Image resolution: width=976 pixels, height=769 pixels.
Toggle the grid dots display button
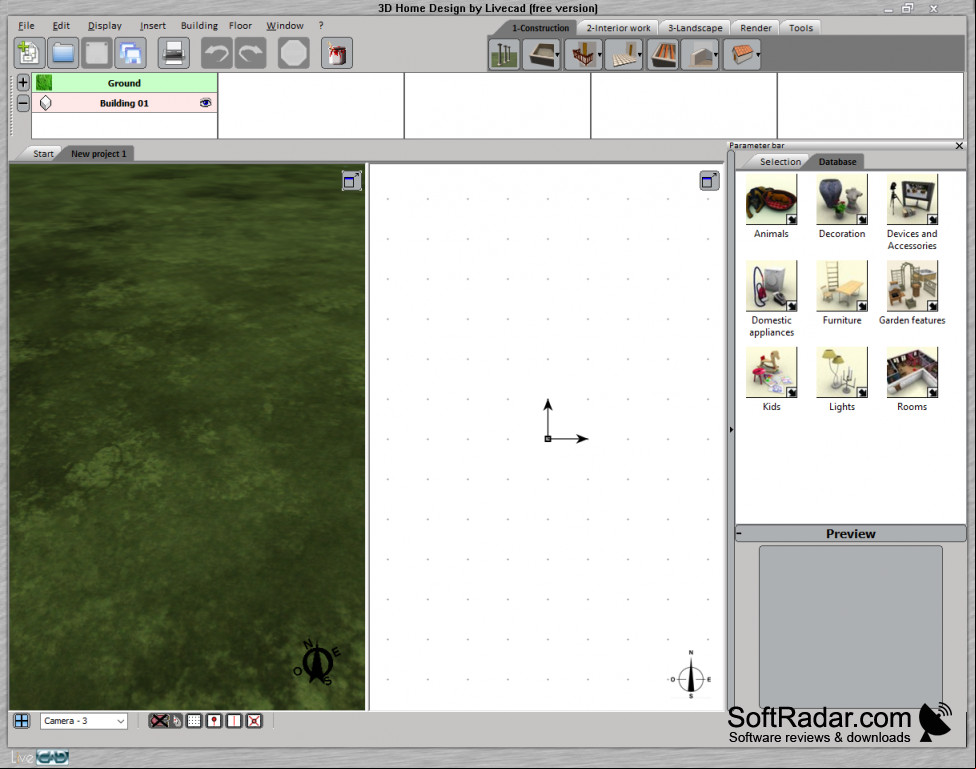tap(194, 721)
